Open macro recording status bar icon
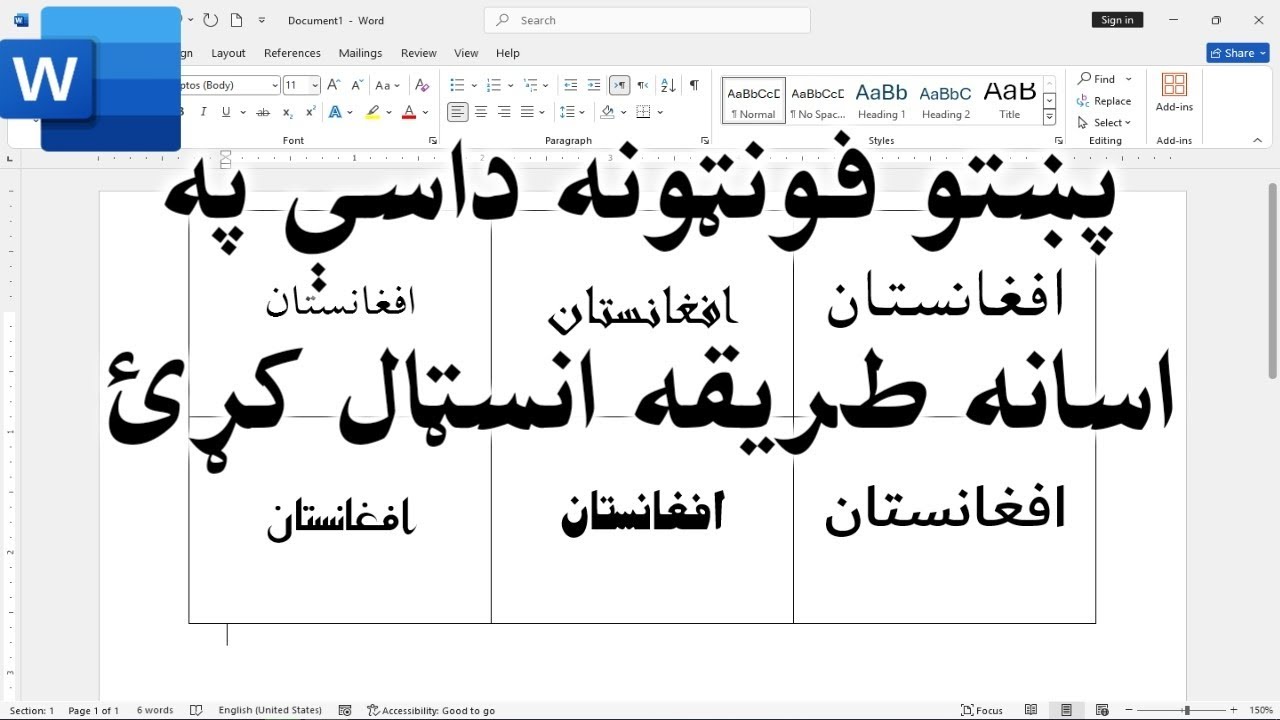The width and height of the screenshot is (1280, 720). (345, 710)
